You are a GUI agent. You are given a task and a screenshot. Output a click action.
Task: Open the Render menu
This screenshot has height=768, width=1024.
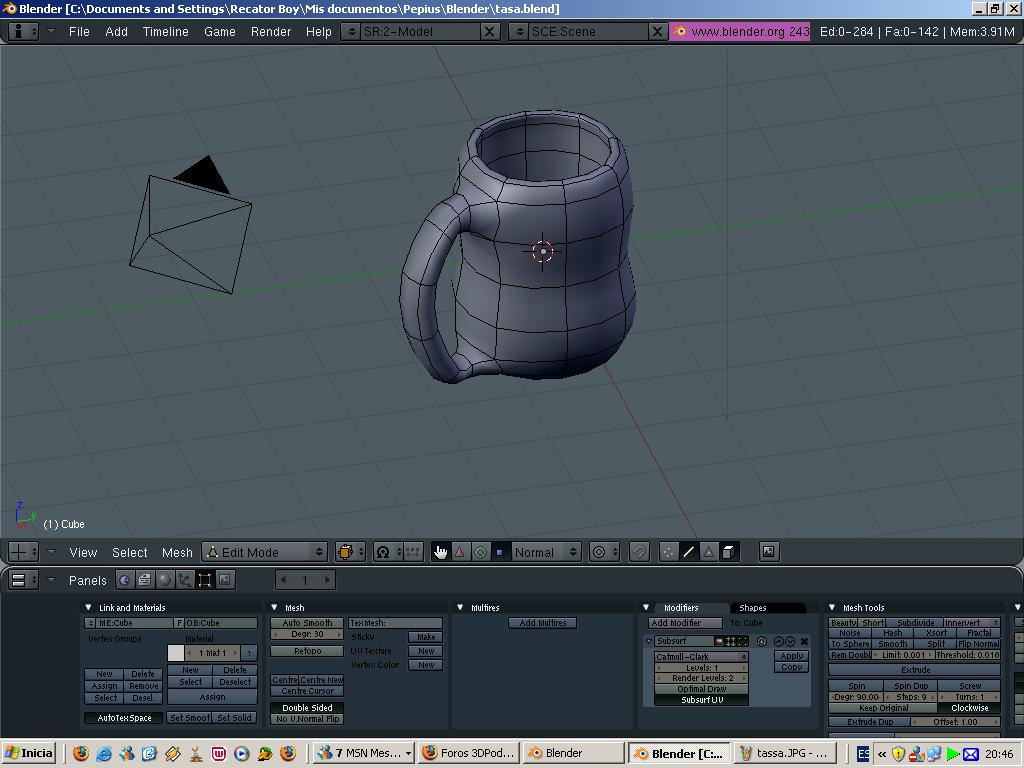270,31
